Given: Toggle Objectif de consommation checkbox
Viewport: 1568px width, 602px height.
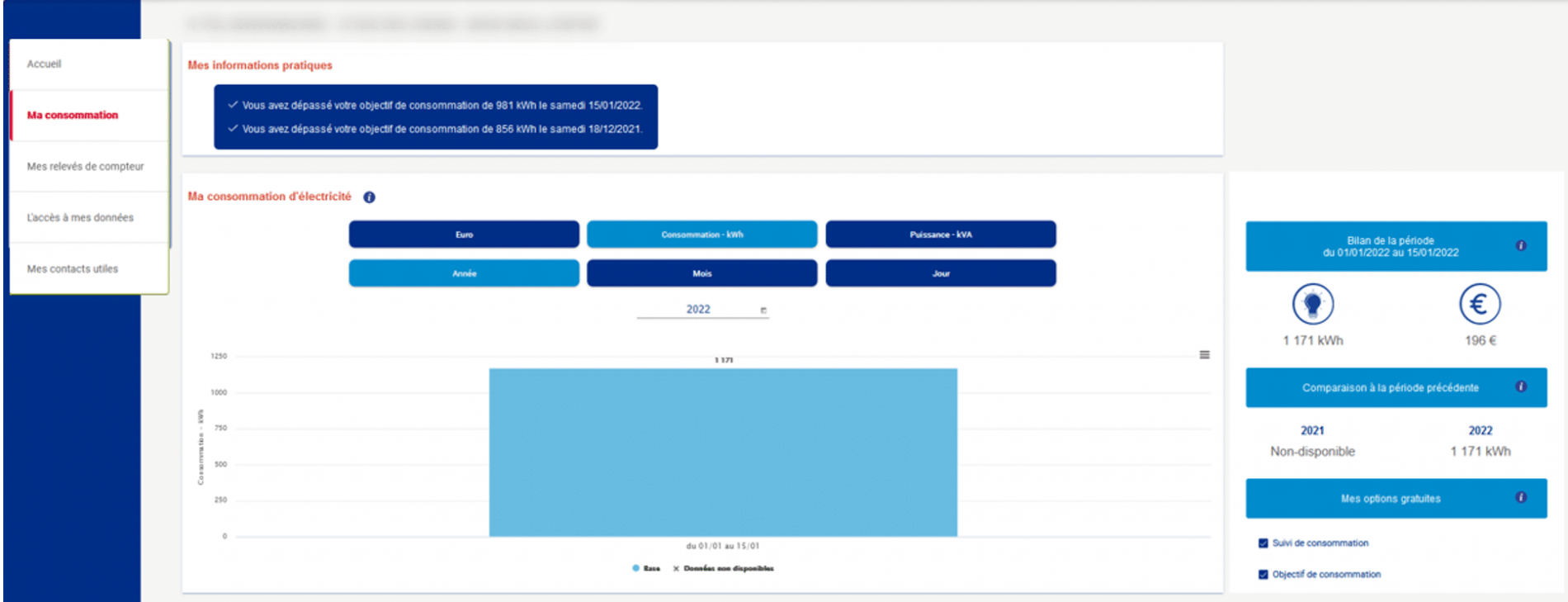Looking at the screenshot, I should tap(1263, 575).
